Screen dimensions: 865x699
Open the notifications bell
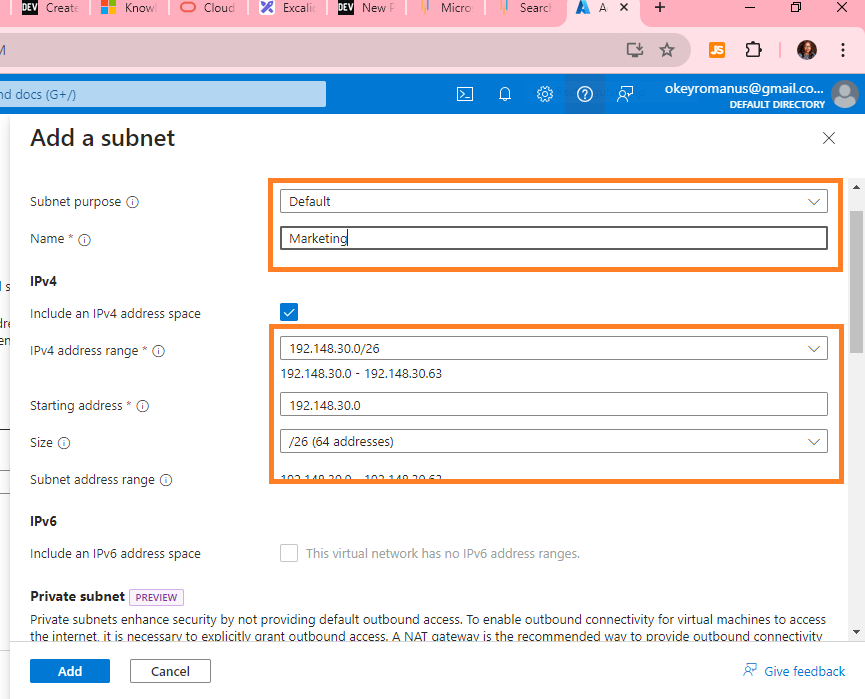click(505, 94)
